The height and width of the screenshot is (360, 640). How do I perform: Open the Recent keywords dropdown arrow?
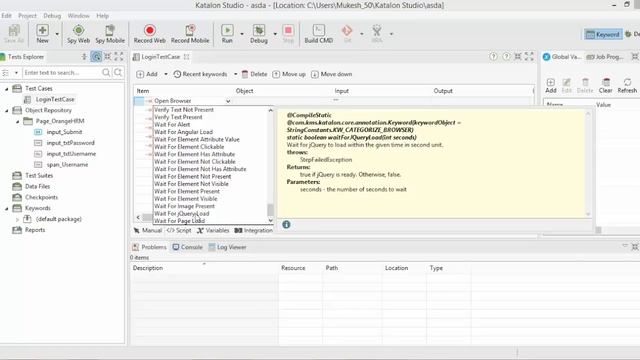pyautogui.click(x=236, y=74)
